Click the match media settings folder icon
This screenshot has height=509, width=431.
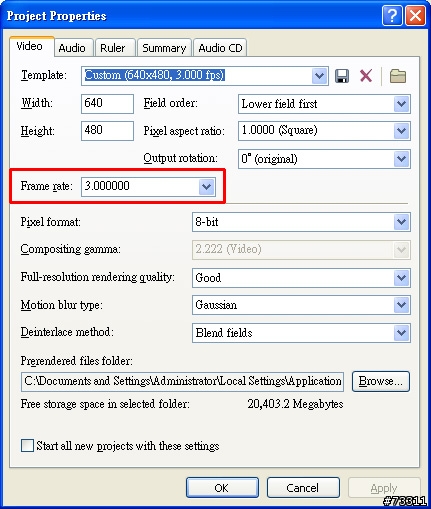click(x=398, y=76)
